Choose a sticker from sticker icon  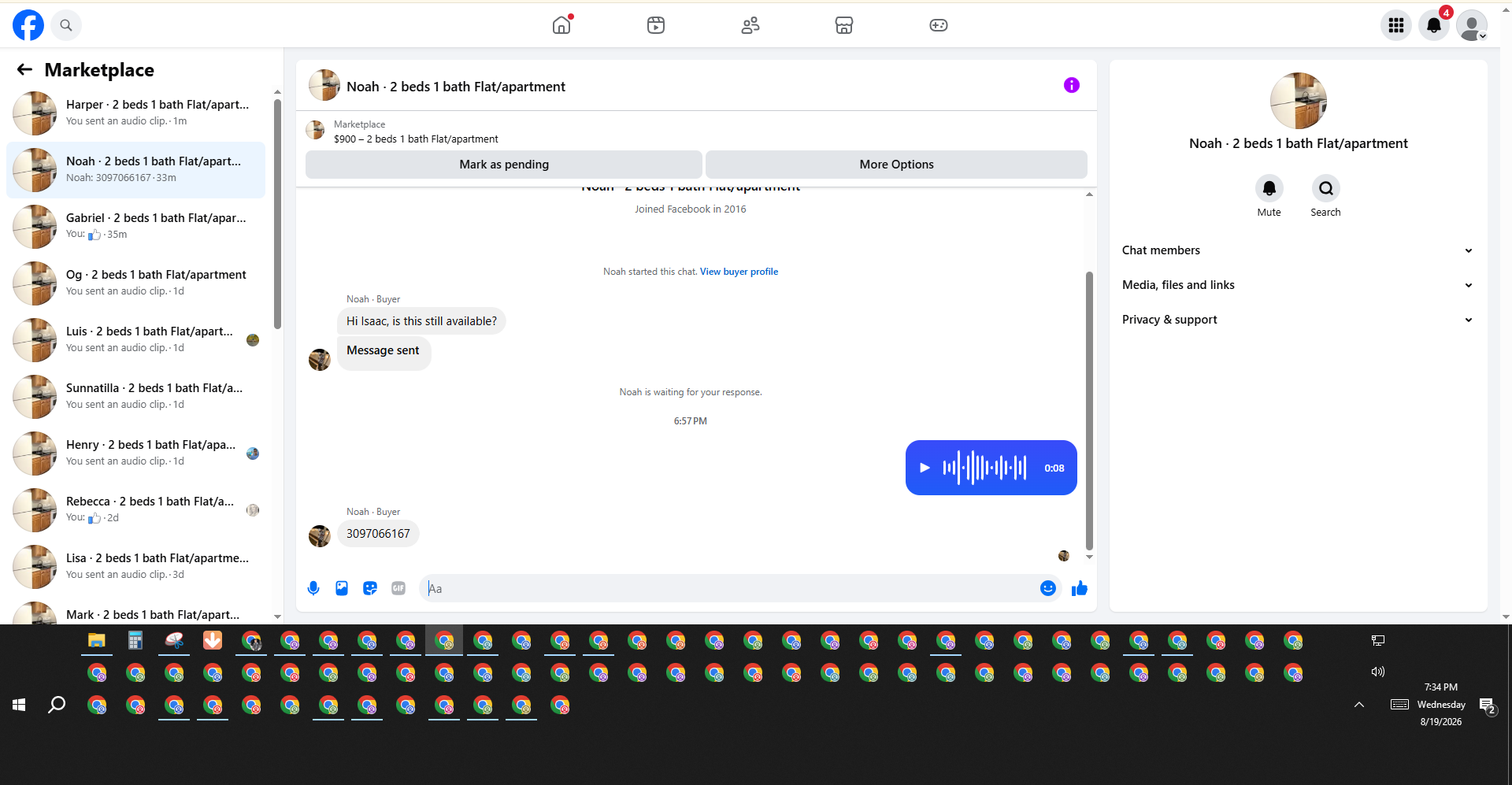[370, 588]
